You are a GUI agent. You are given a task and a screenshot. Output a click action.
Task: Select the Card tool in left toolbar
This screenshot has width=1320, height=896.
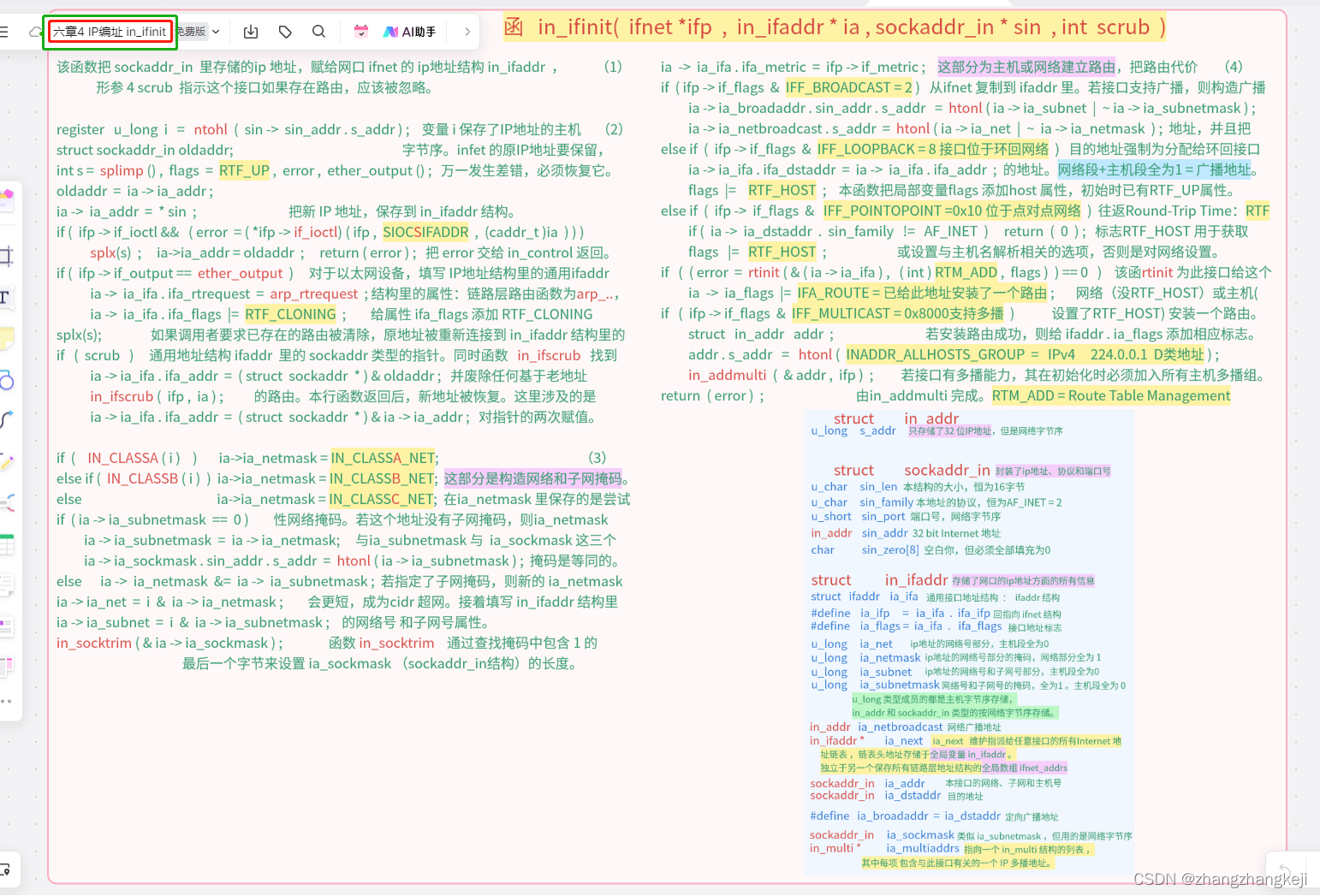coord(6,626)
